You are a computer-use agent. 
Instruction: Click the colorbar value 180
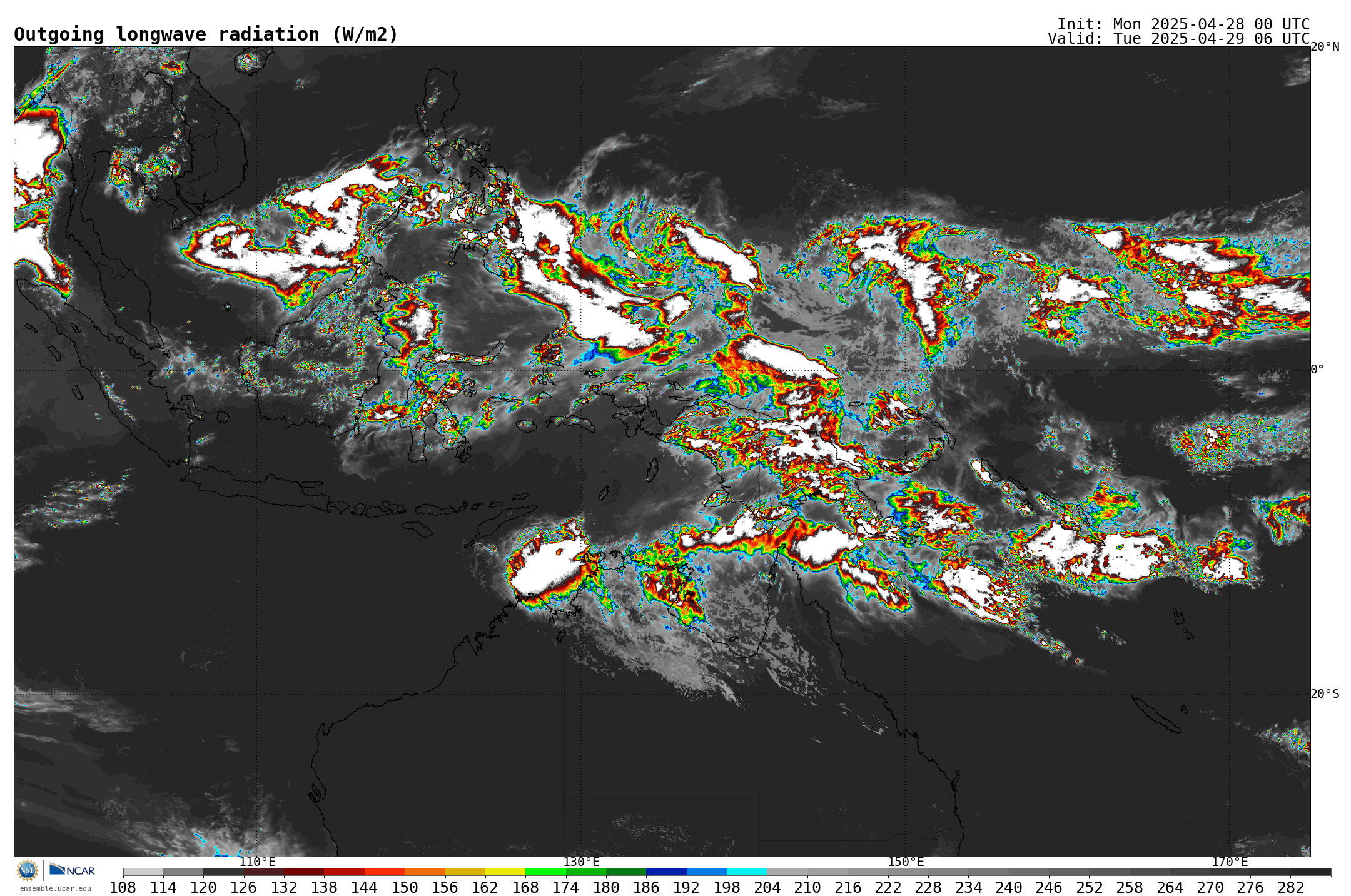point(605,888)
